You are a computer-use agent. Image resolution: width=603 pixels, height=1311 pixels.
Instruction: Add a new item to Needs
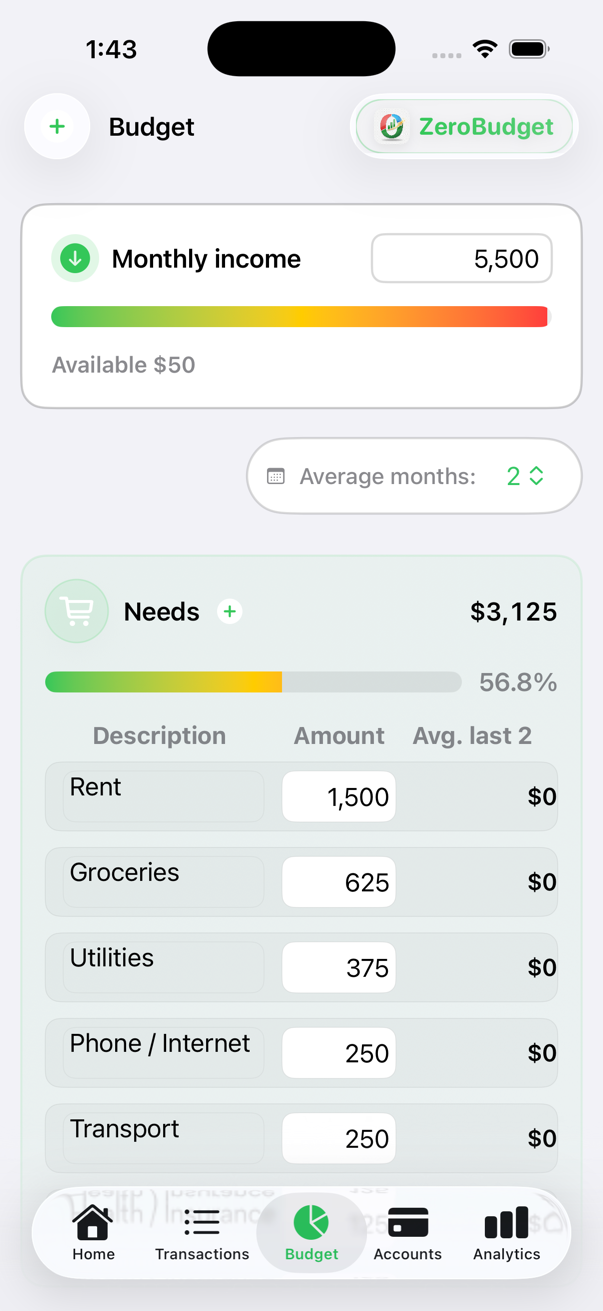pos(230,611)
